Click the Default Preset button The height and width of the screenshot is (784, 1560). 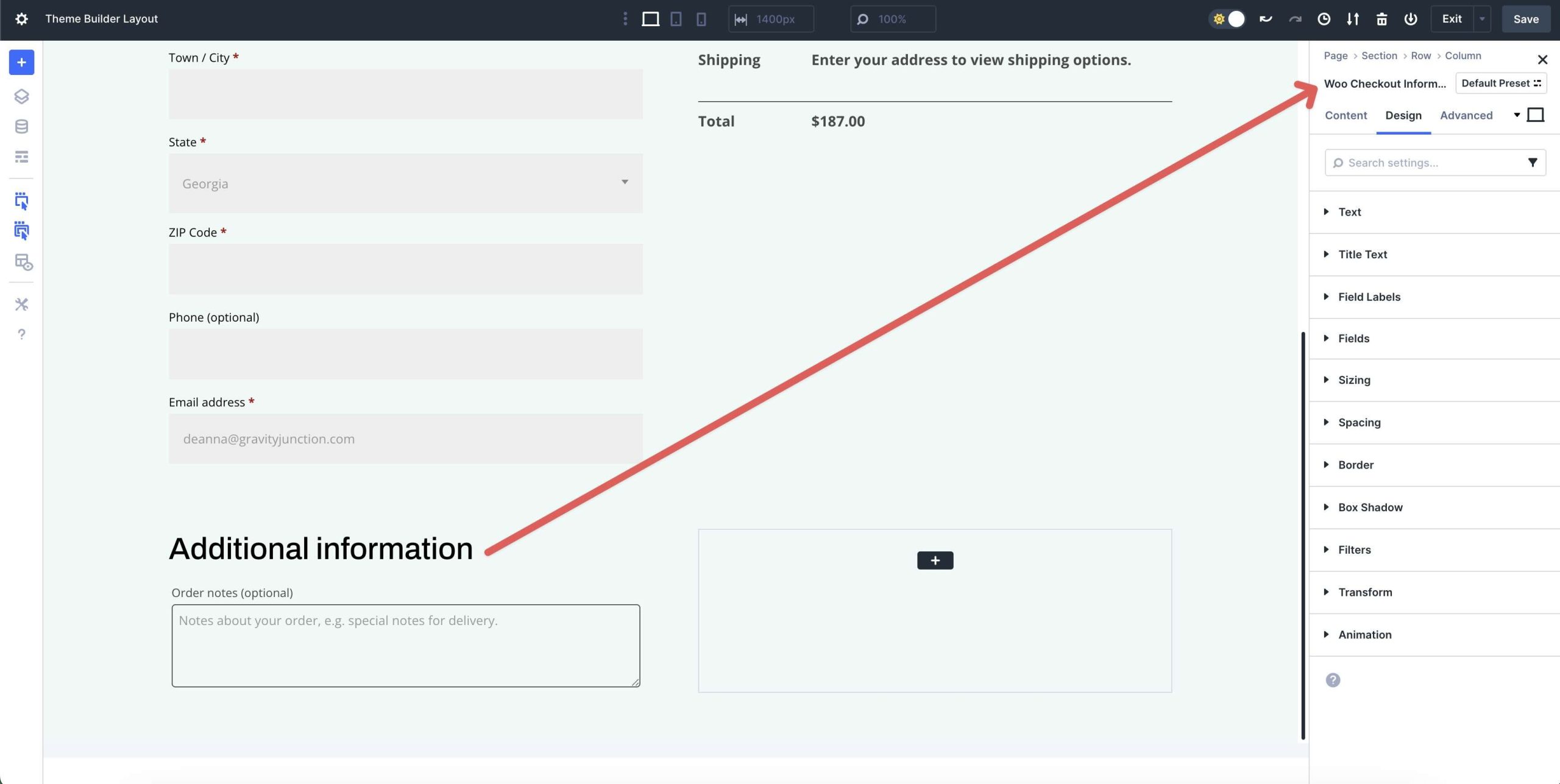[1501, 83]
